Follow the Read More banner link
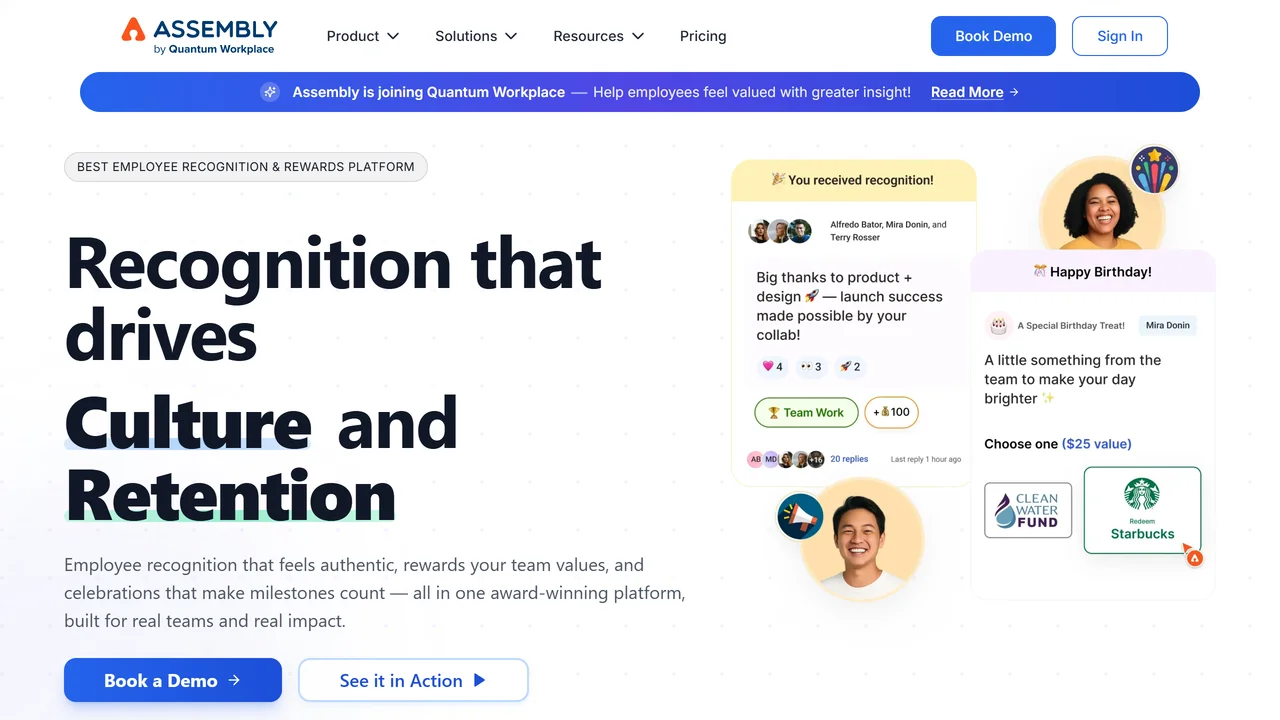 [x=974, y=92]
